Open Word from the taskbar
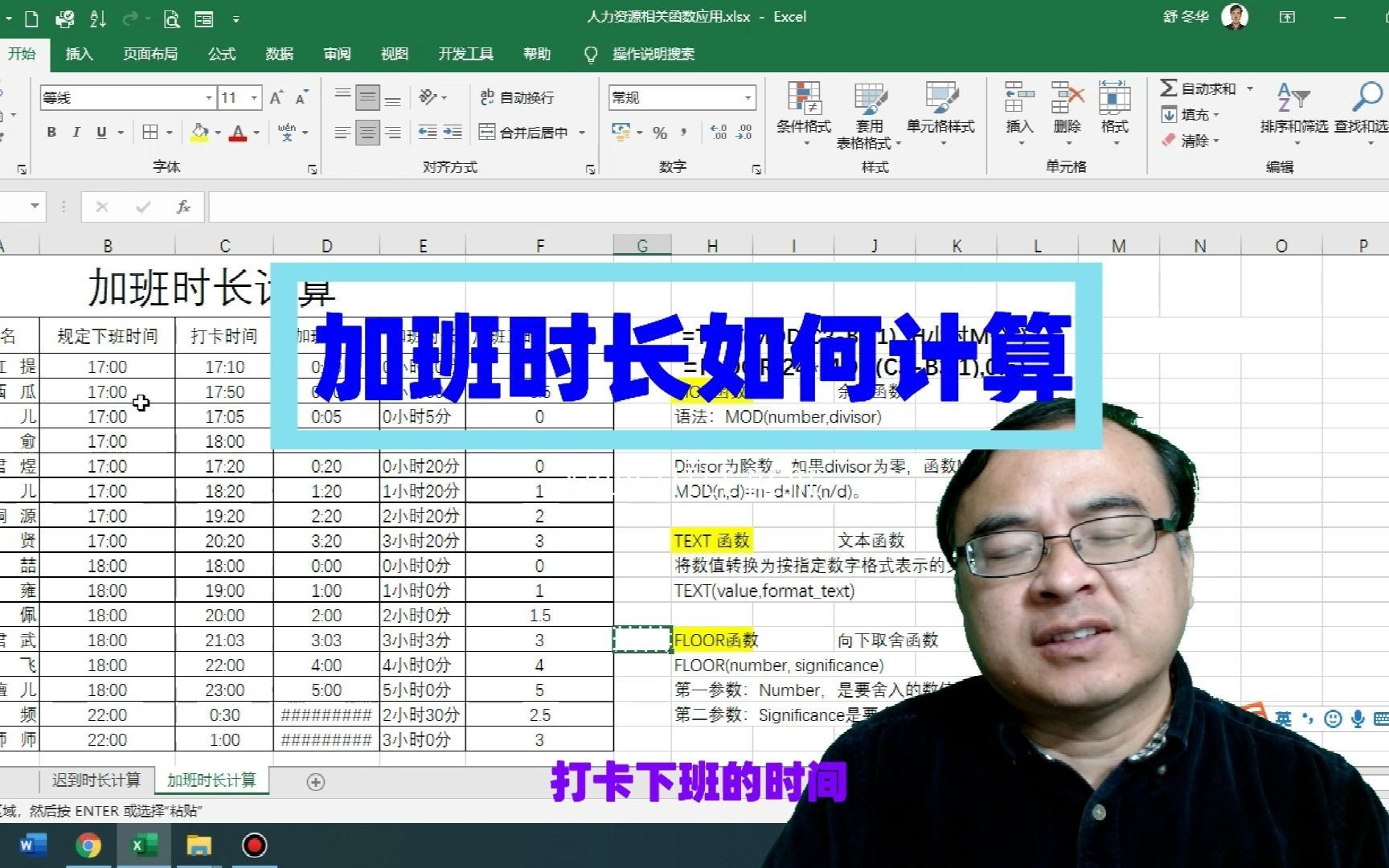Viewport: 1389px width, 868px height. point(33,845)
